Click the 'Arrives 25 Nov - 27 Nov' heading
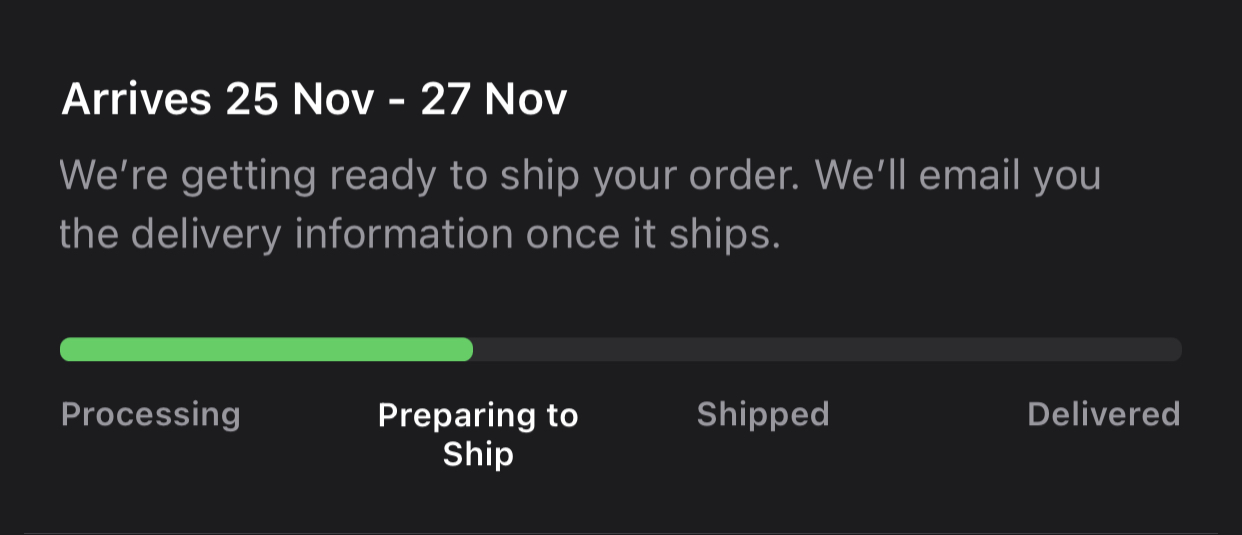Viewport: 1242px width, 535px height. (314, 100)
